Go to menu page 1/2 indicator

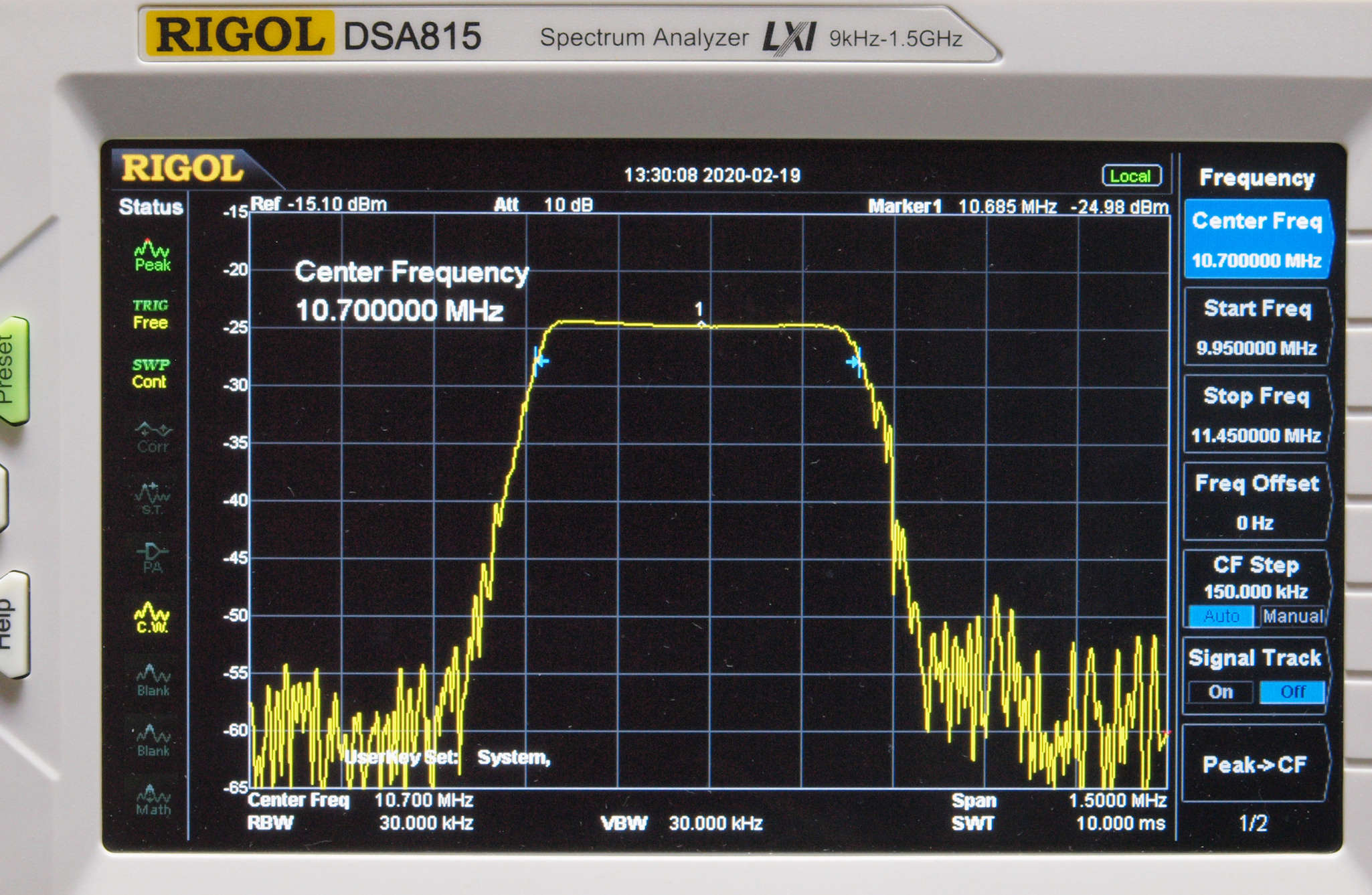pos(1252,823)
